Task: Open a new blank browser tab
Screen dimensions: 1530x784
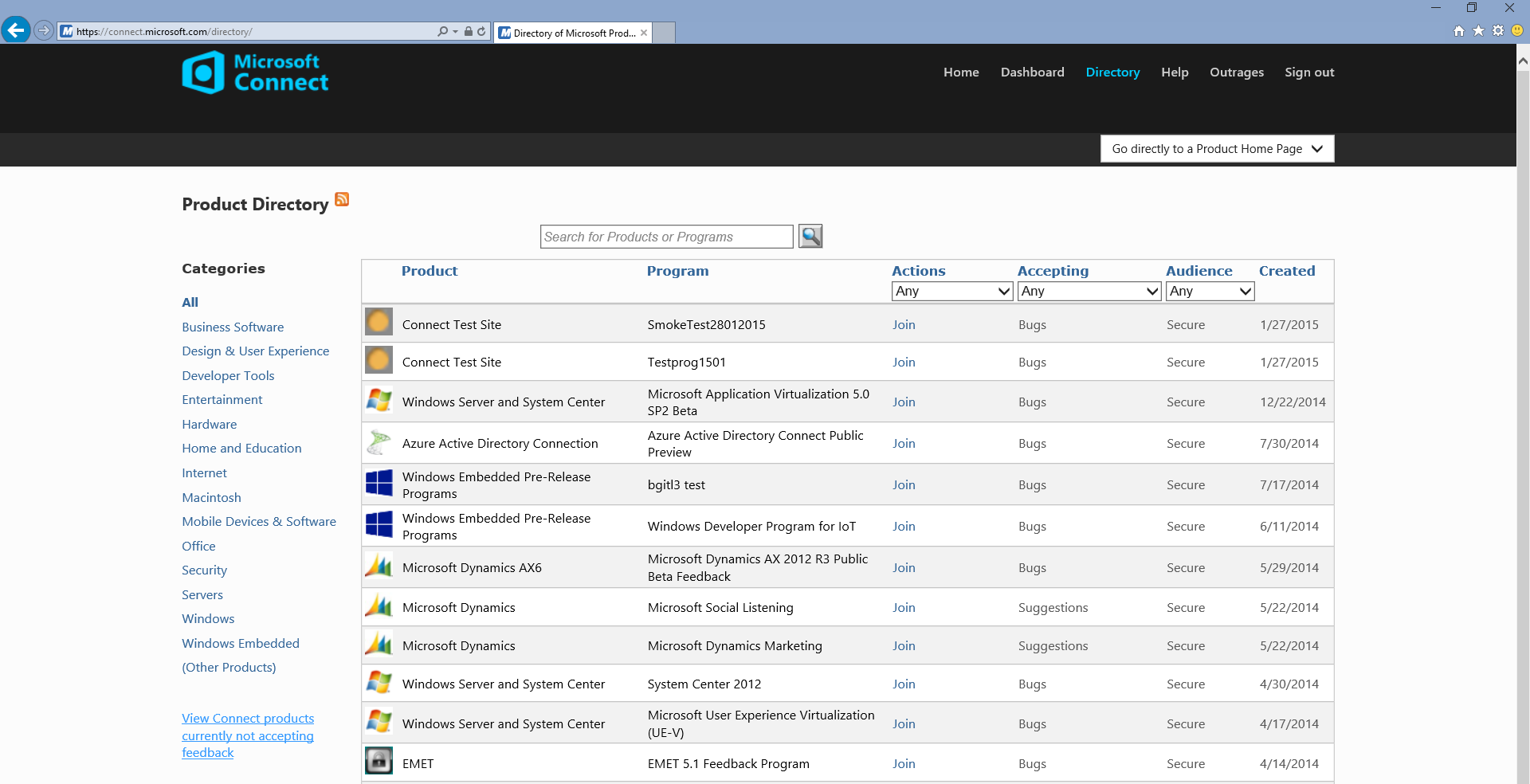Action: point(665,33)
